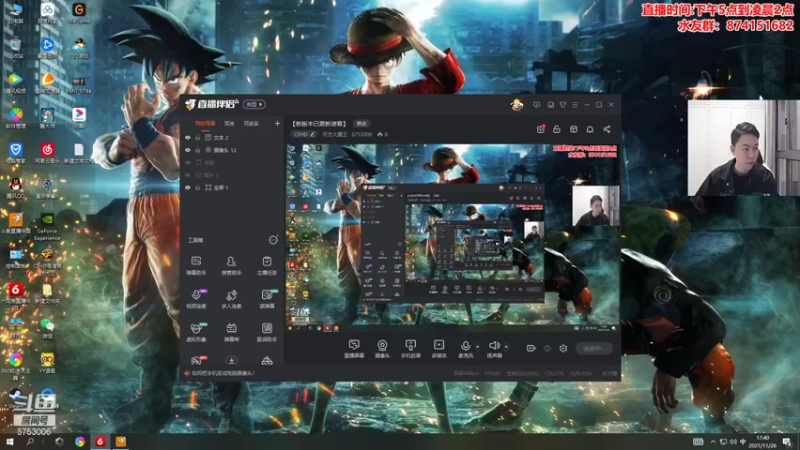Switch to the third scene tab
The height and width of the screenshot is (450, 800).
point(251,123)
